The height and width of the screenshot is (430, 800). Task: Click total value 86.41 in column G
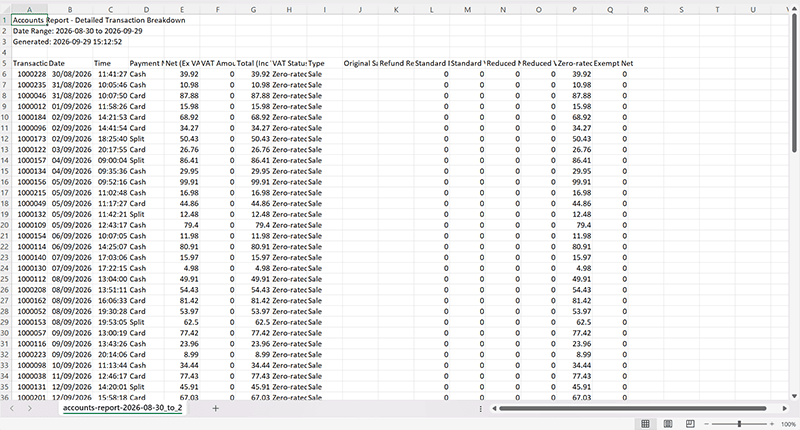coord(254,160)
